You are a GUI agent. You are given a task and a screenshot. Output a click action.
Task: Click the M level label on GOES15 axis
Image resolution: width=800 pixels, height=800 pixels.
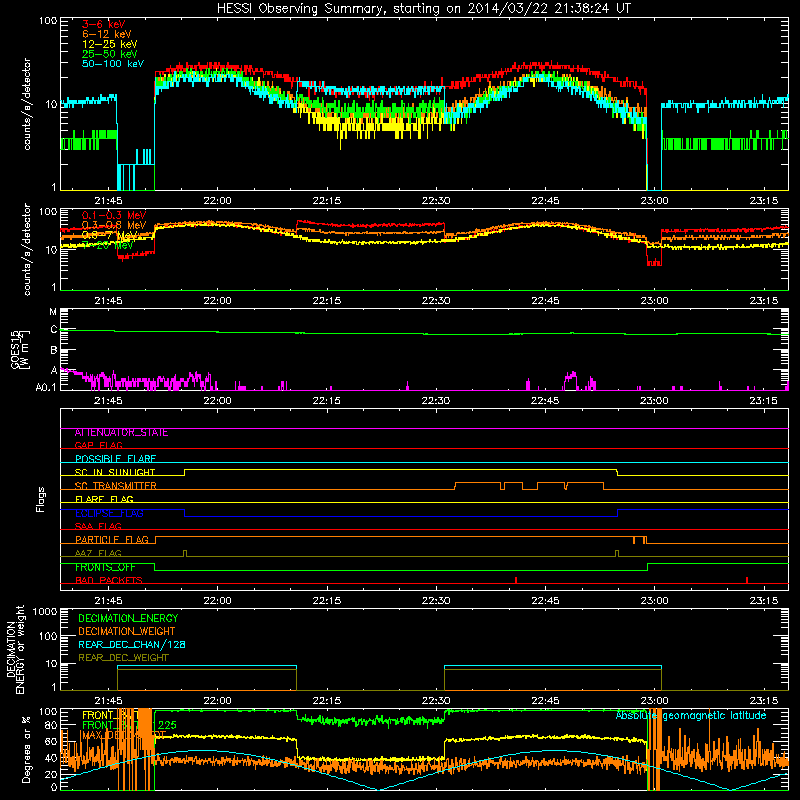(53, 312)
